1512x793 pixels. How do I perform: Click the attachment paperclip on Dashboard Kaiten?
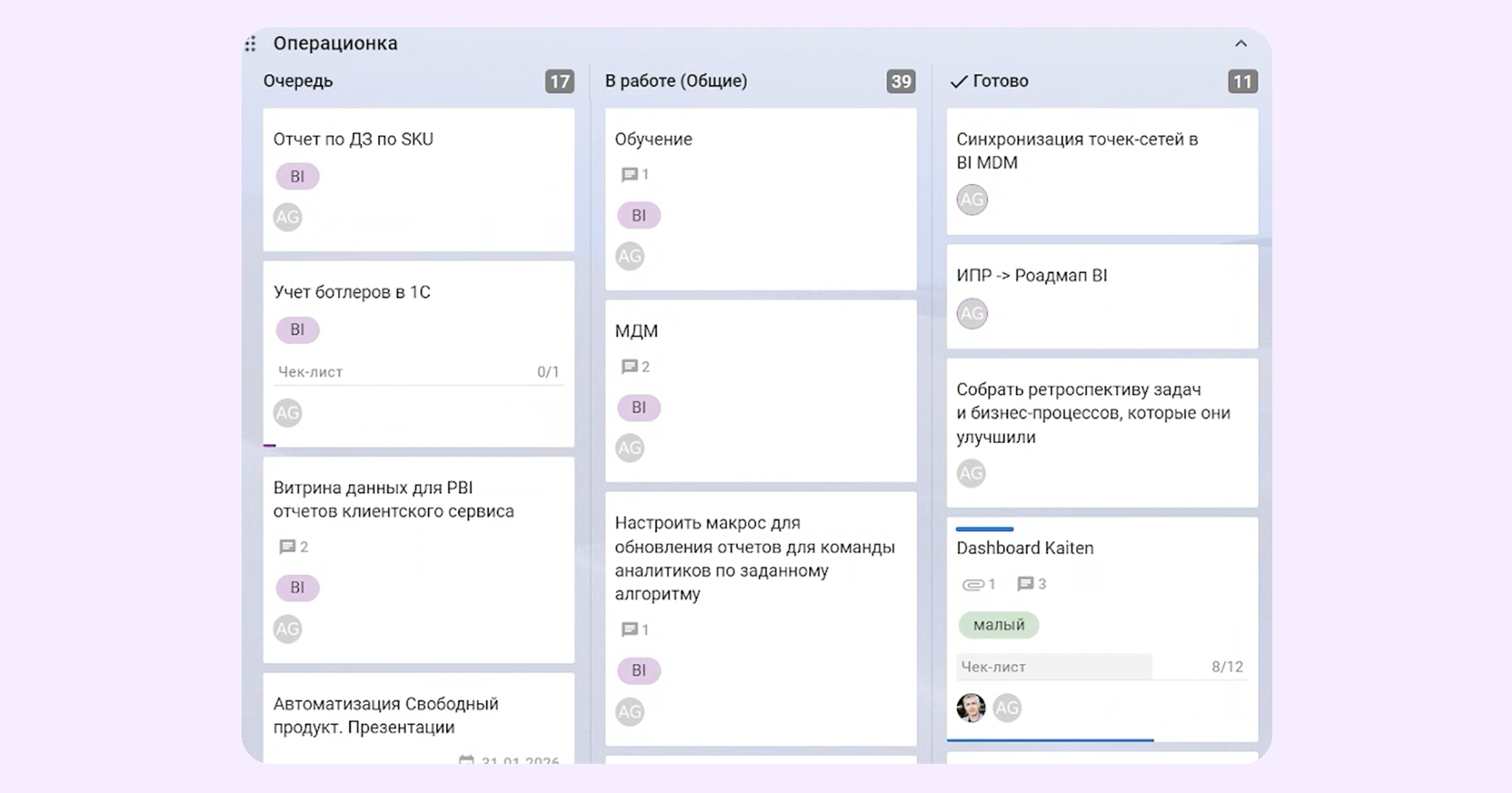972,584
